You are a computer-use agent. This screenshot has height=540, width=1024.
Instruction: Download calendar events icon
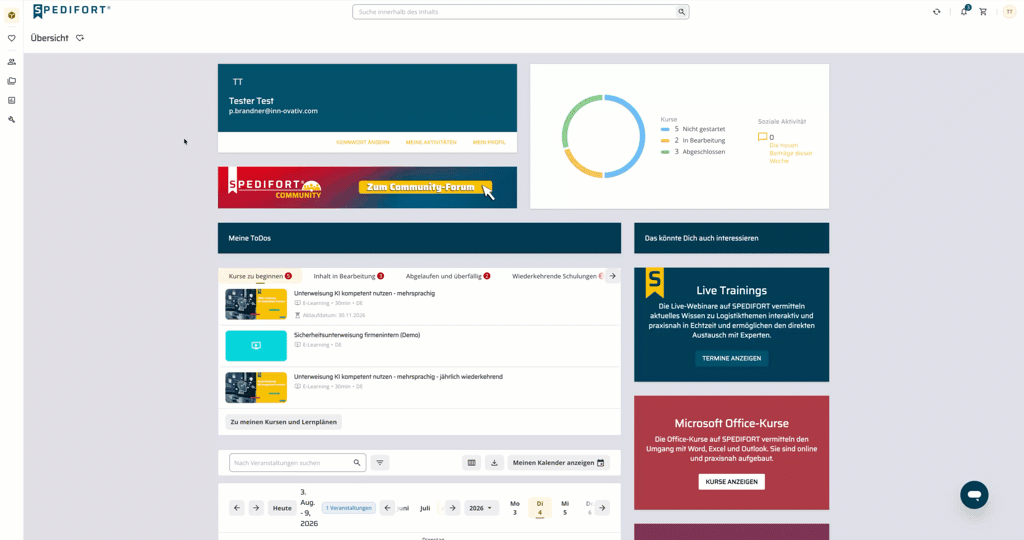coord(494,462)
